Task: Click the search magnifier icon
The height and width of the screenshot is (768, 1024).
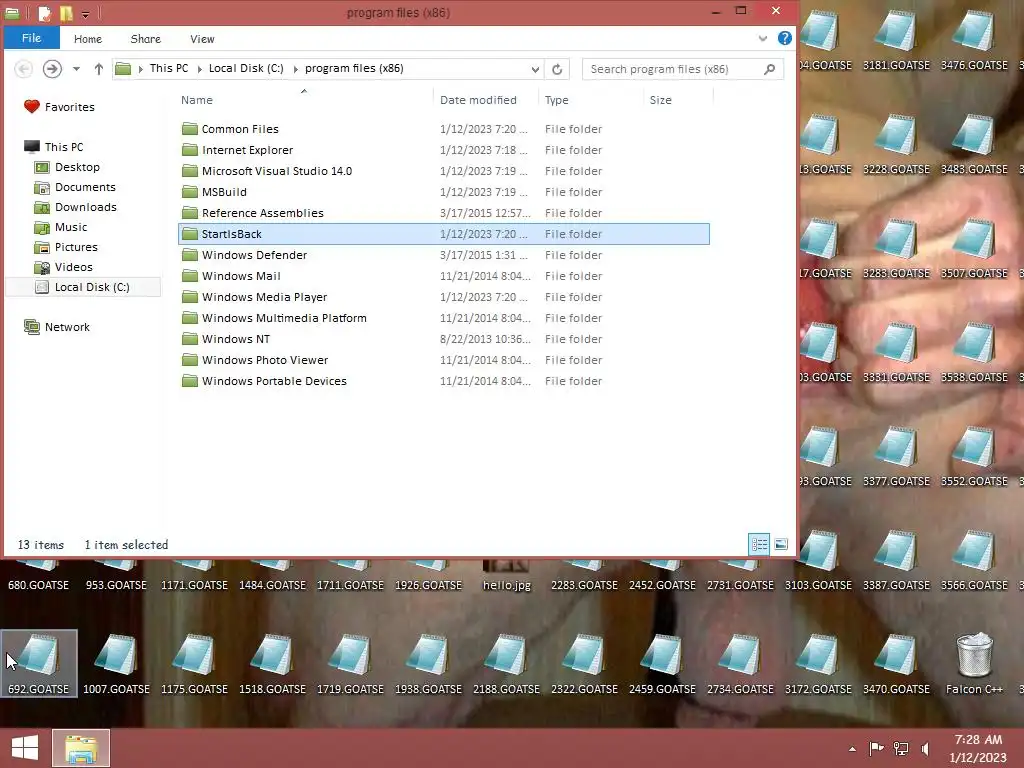Action: (770, 69)
